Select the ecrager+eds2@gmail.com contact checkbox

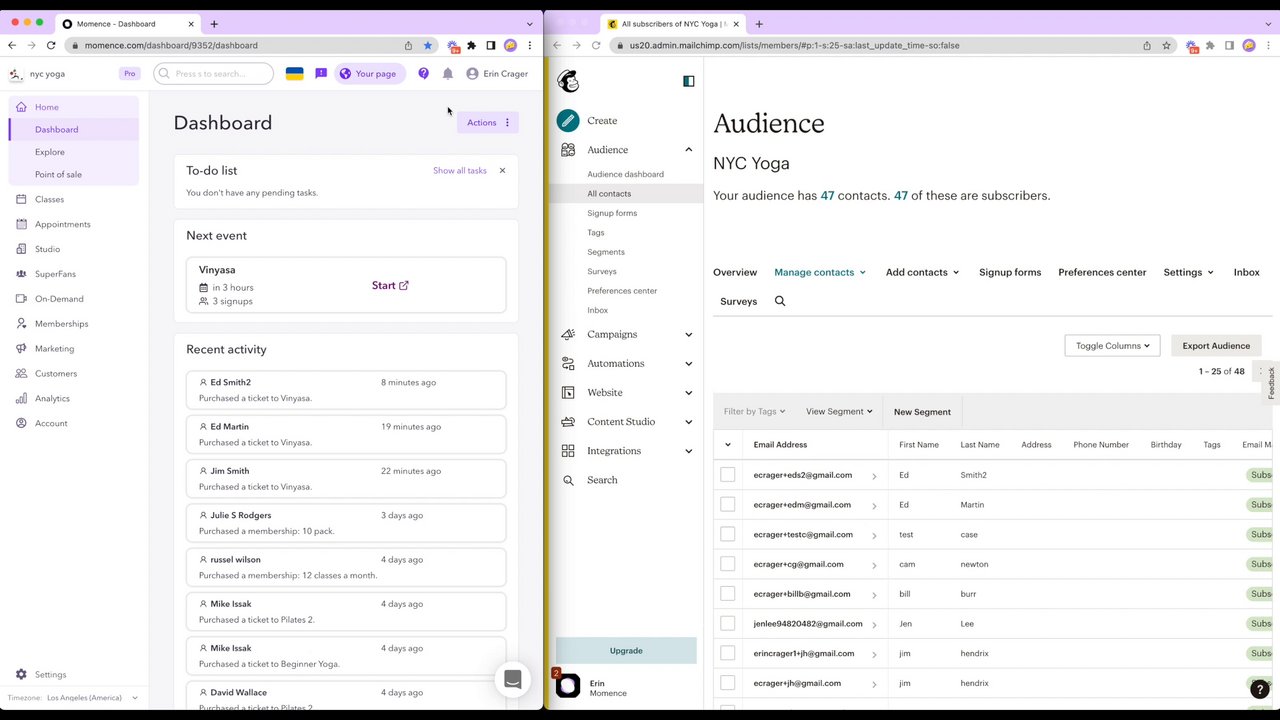click(728, 475)
